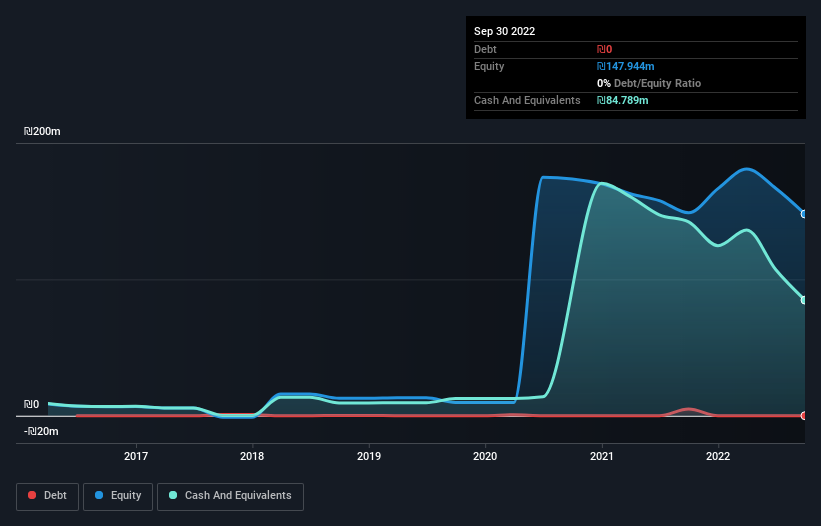Click the red Debt endpoint marker

tap(804, 416)
